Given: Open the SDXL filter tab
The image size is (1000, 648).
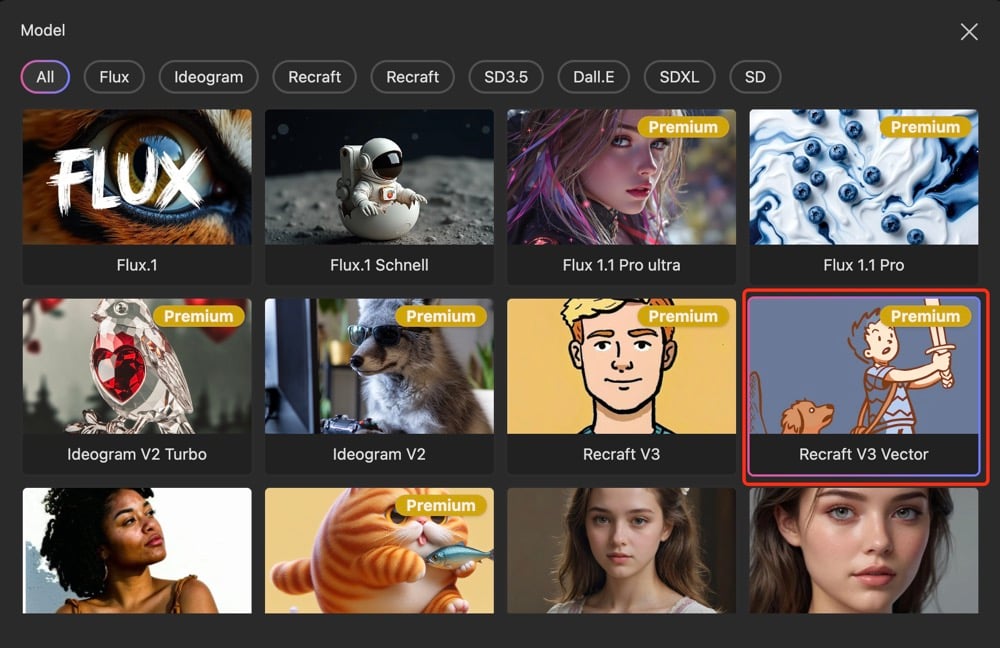Looking at the screenshot, I should (x=679, y=77).
